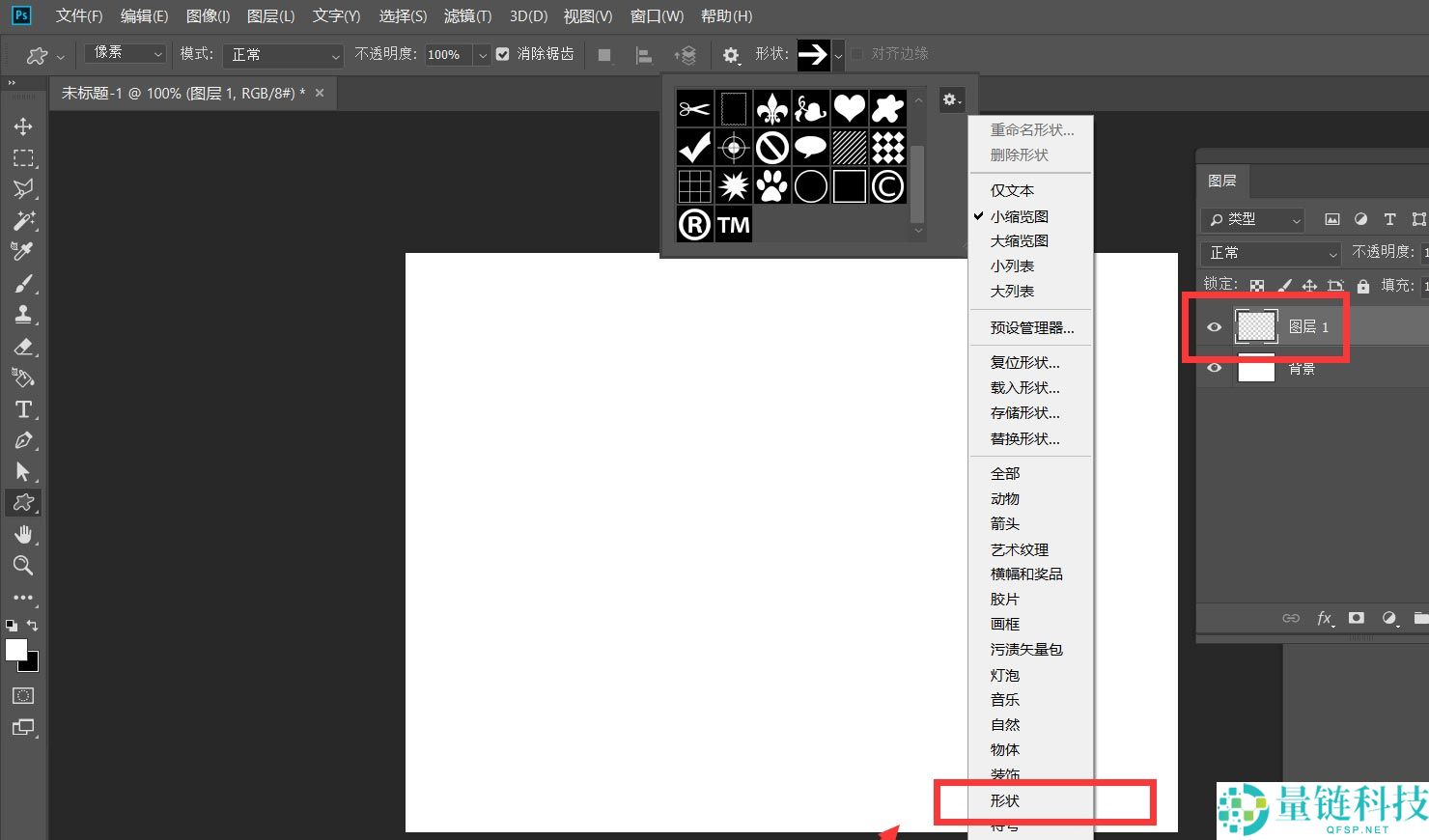Choose 形状 from the shape category list
The width and height of the screenshot is (1429, 840).
tap(1005, 800)
